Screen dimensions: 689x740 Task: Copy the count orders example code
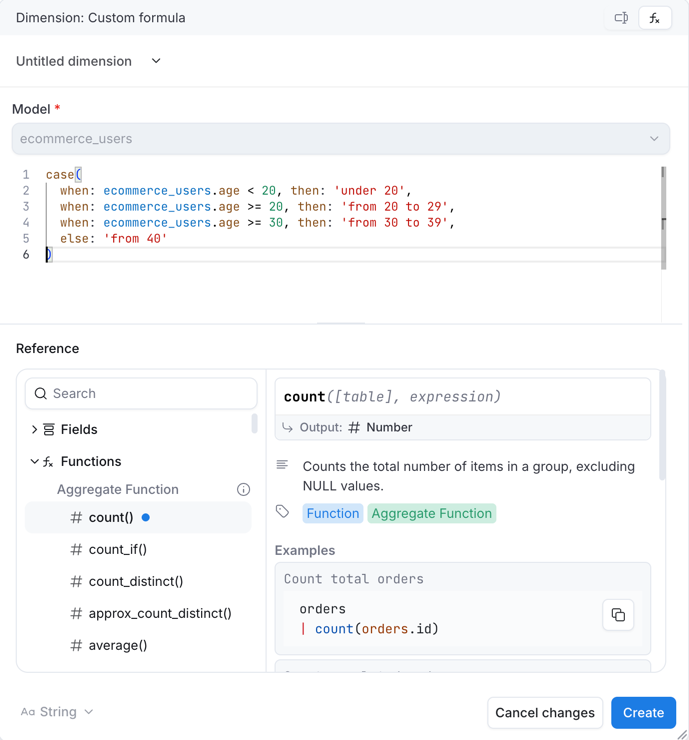[618, 615]
